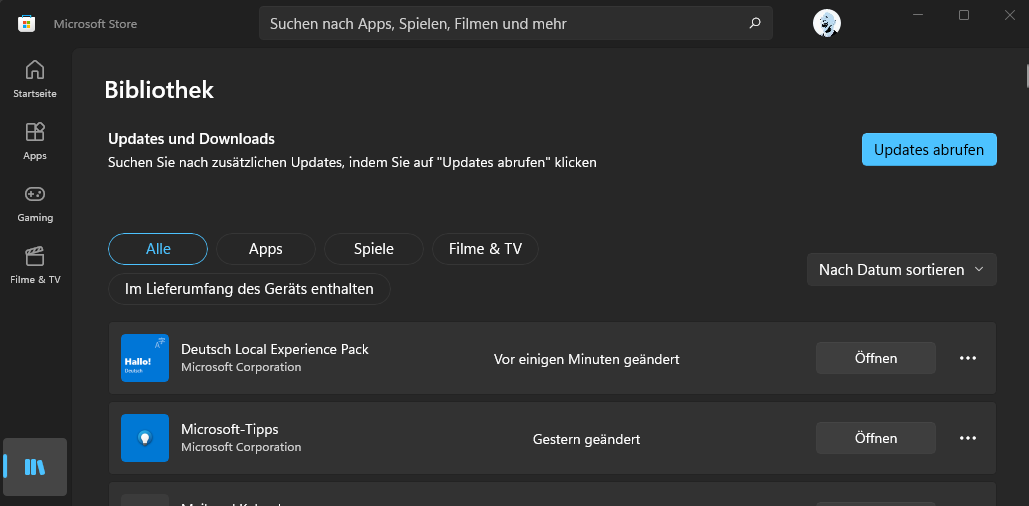Click Updates abrufen button
This screenshot has width=1029, height=506.
[929, 150]
